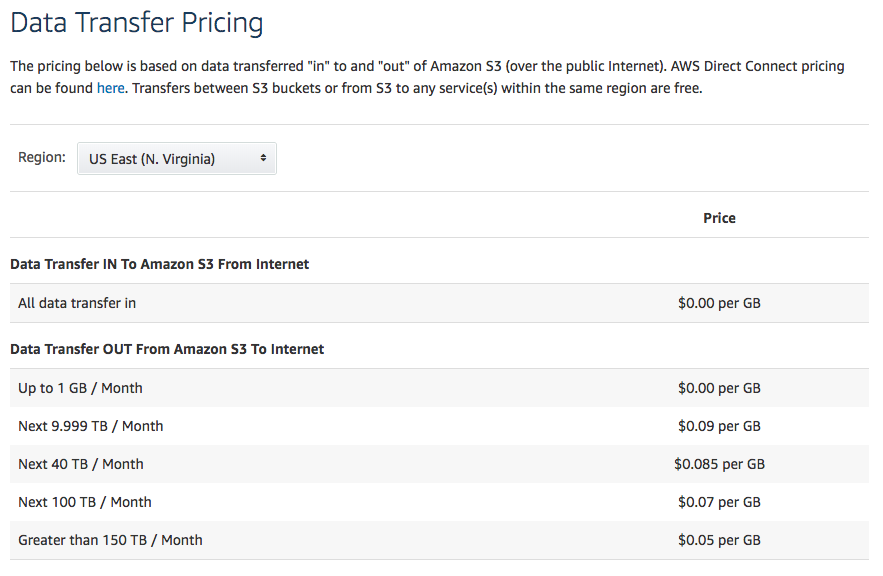
Task: Click the "Price" column header
Action: [719, 218]
